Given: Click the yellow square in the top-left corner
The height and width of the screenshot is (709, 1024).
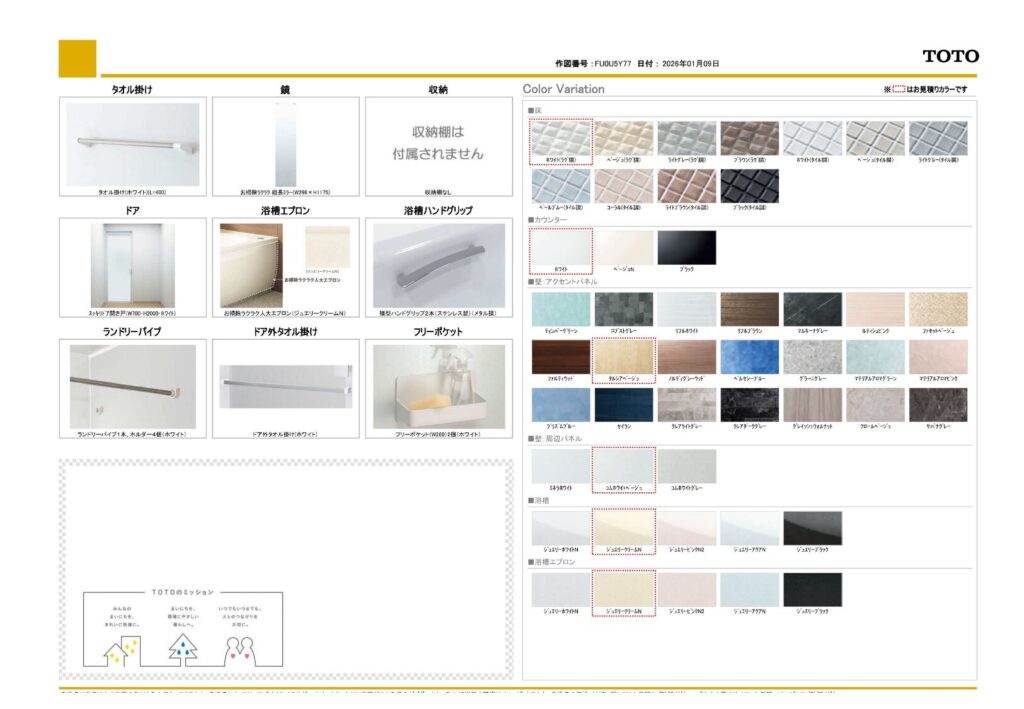Looking at the screenshot, I should 77,58.
